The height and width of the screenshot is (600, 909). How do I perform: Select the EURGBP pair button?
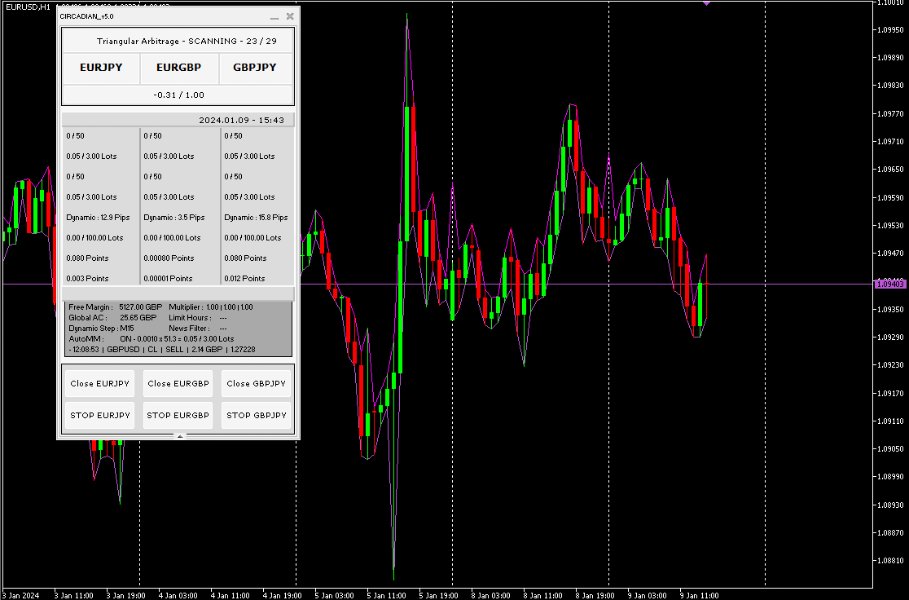click(179, 68)
